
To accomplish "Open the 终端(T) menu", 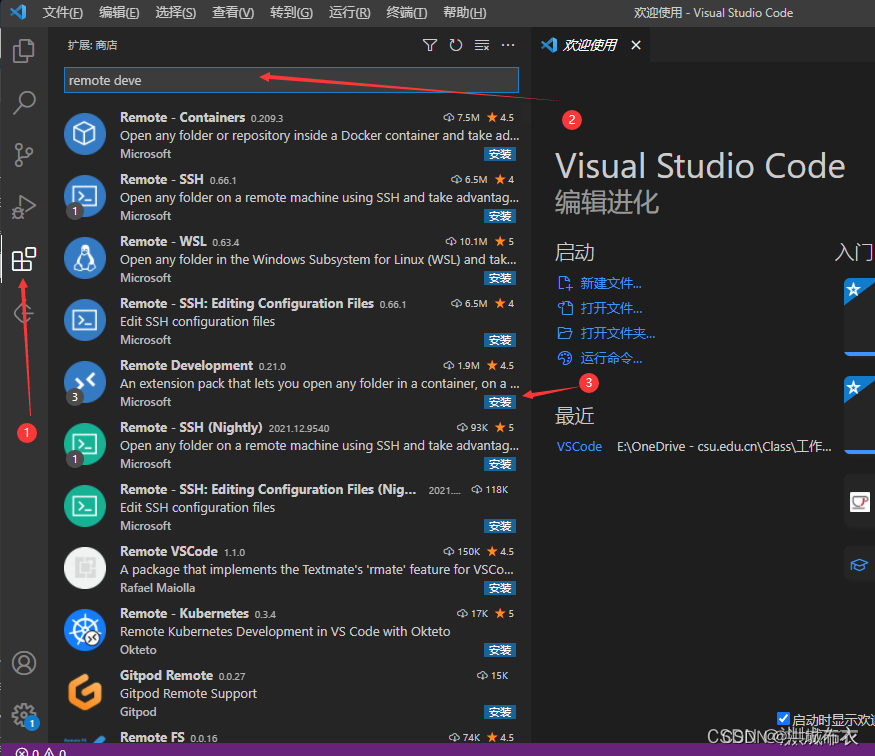I will point(407,12).
